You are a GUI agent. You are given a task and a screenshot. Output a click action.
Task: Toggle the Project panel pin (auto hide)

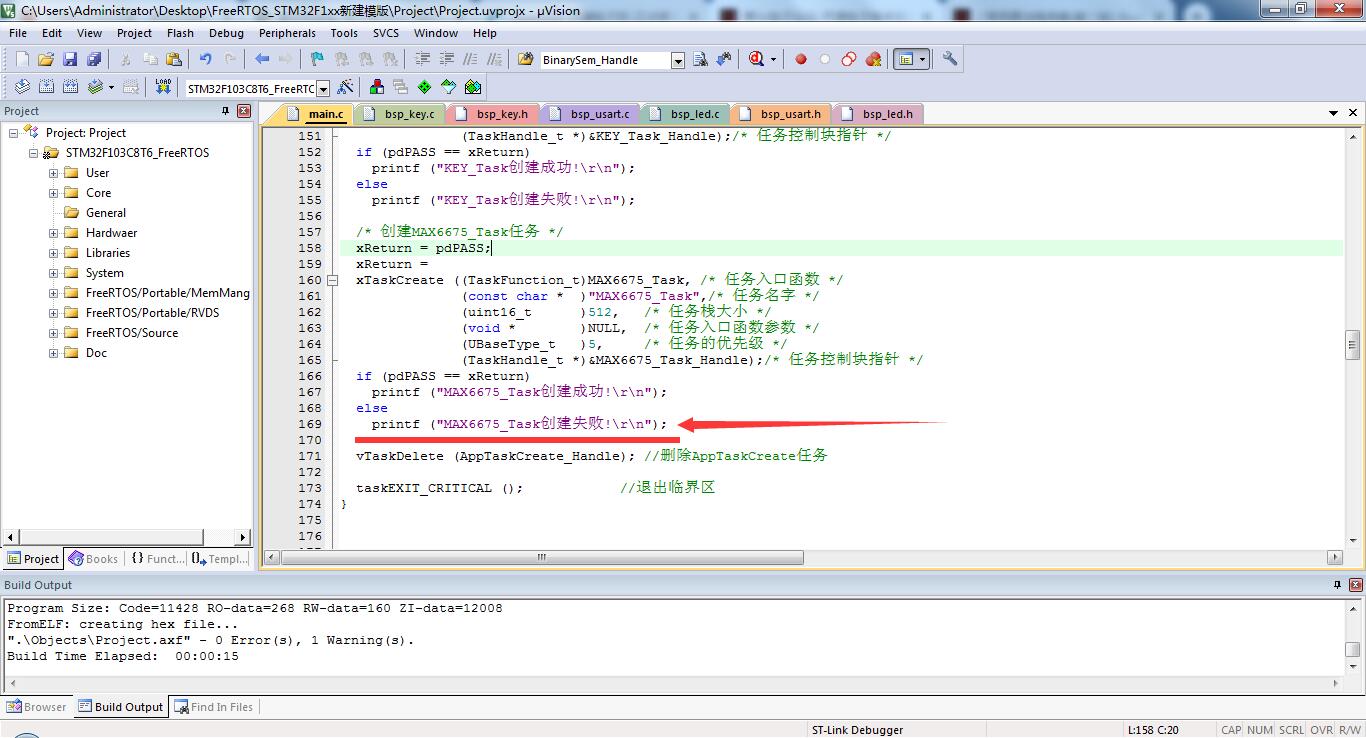point(226,111)
